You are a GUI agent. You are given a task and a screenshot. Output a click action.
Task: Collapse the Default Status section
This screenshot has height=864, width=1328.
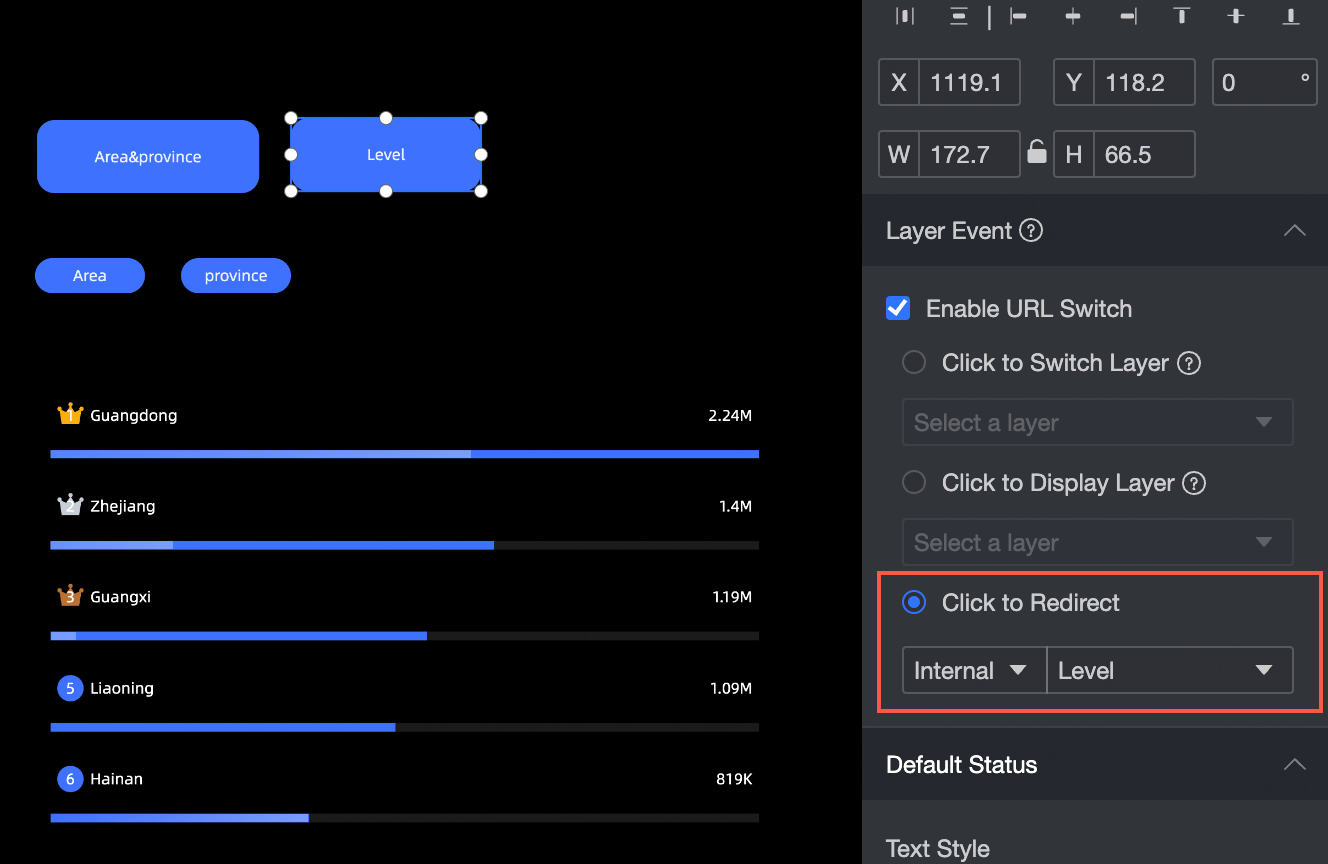click(1294, 765)
